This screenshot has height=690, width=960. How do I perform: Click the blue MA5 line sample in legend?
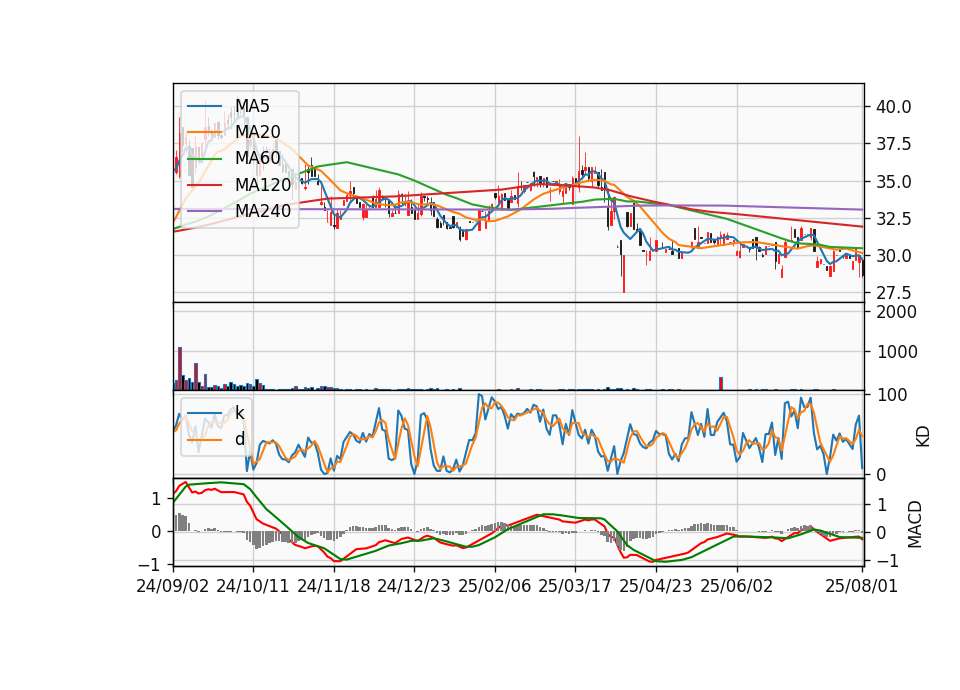pos(204,107)
